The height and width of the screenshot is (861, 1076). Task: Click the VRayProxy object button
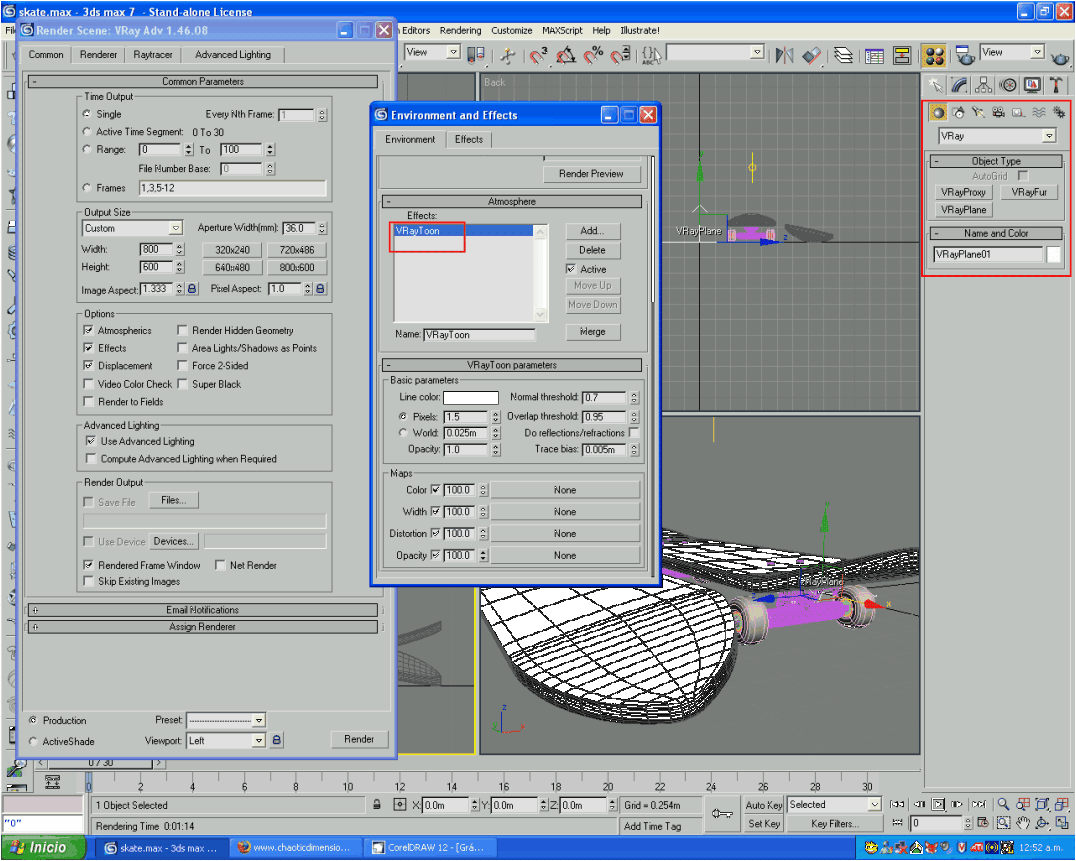click(x=963, y=192)
